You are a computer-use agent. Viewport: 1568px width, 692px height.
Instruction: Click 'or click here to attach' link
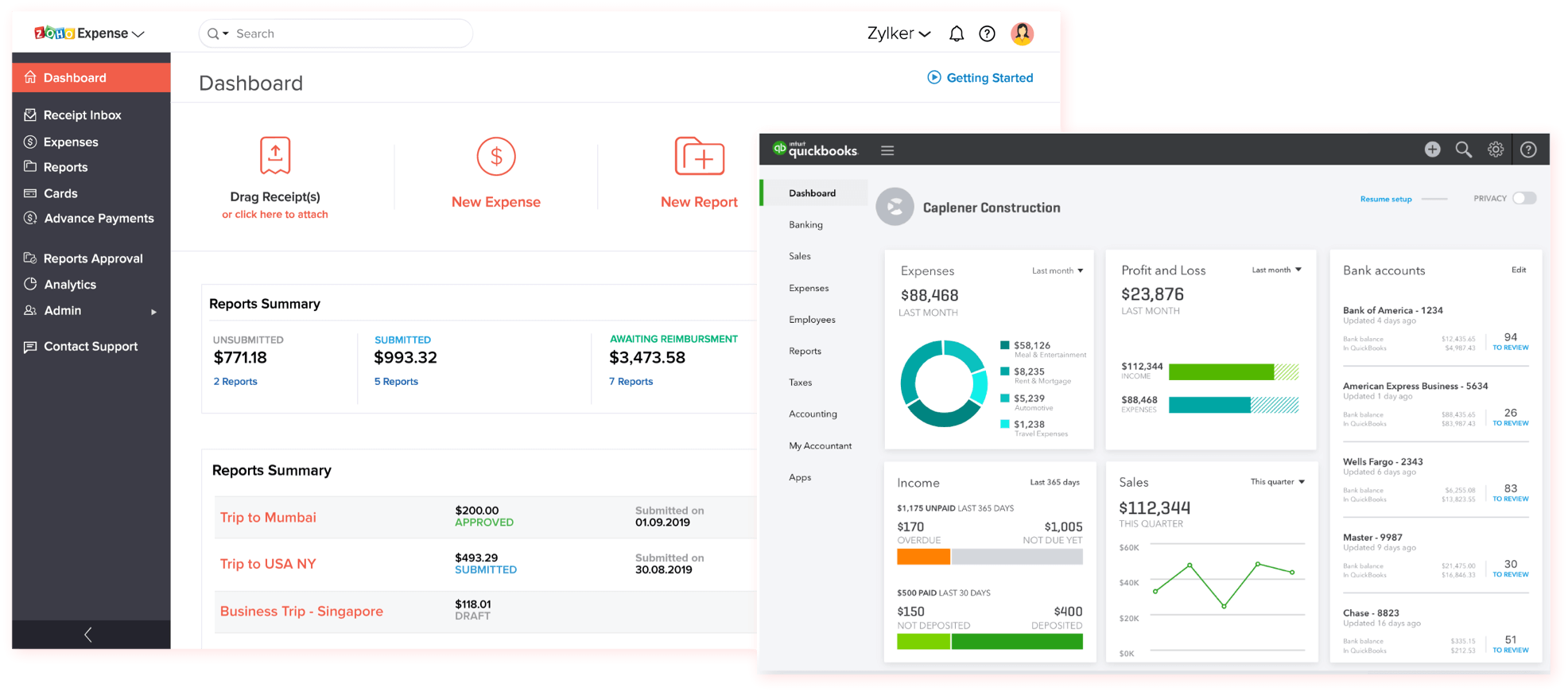click(x=275, y=214)
